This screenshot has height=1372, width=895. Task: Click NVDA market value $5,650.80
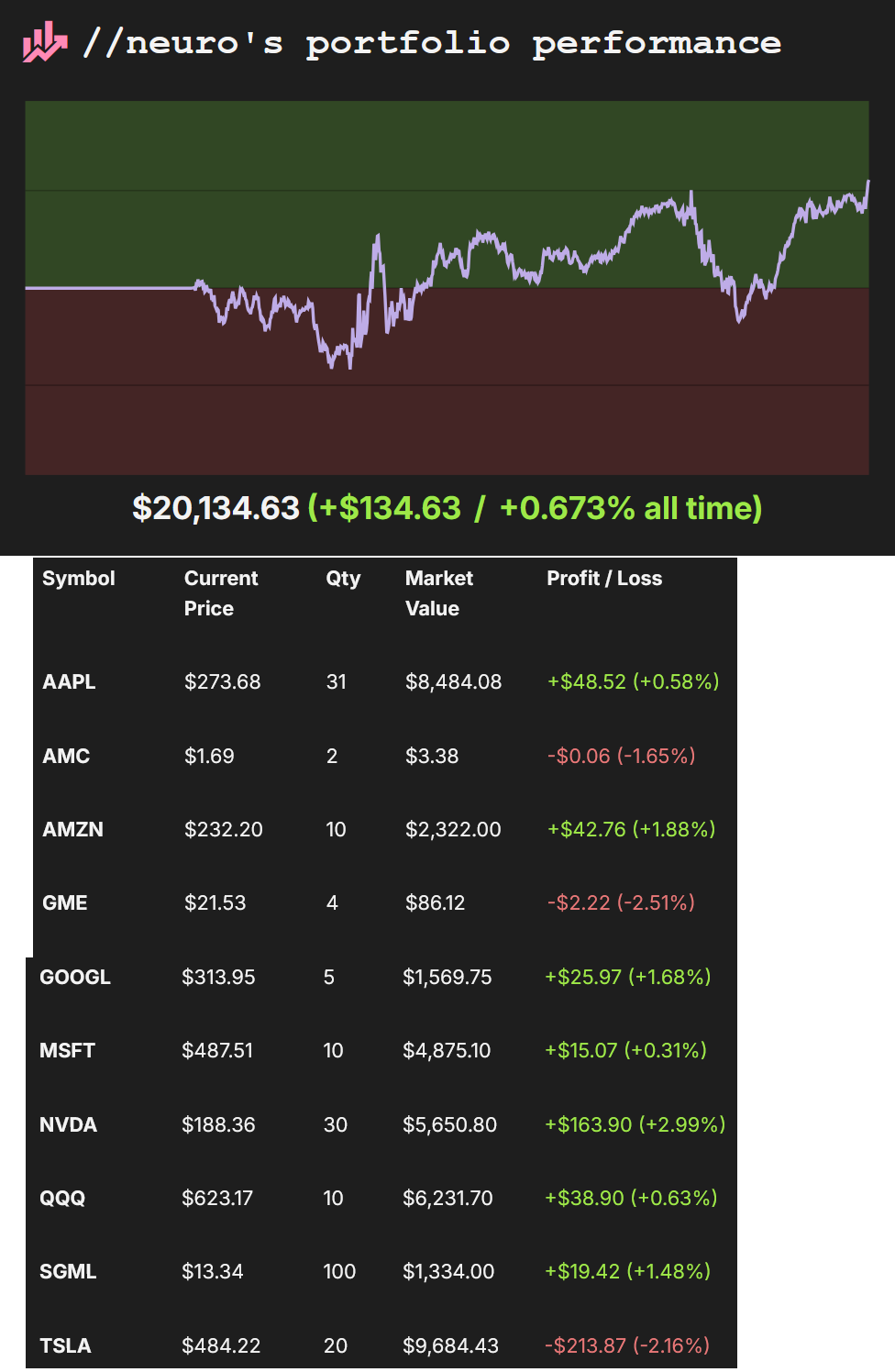click(x=450, y=1125)
